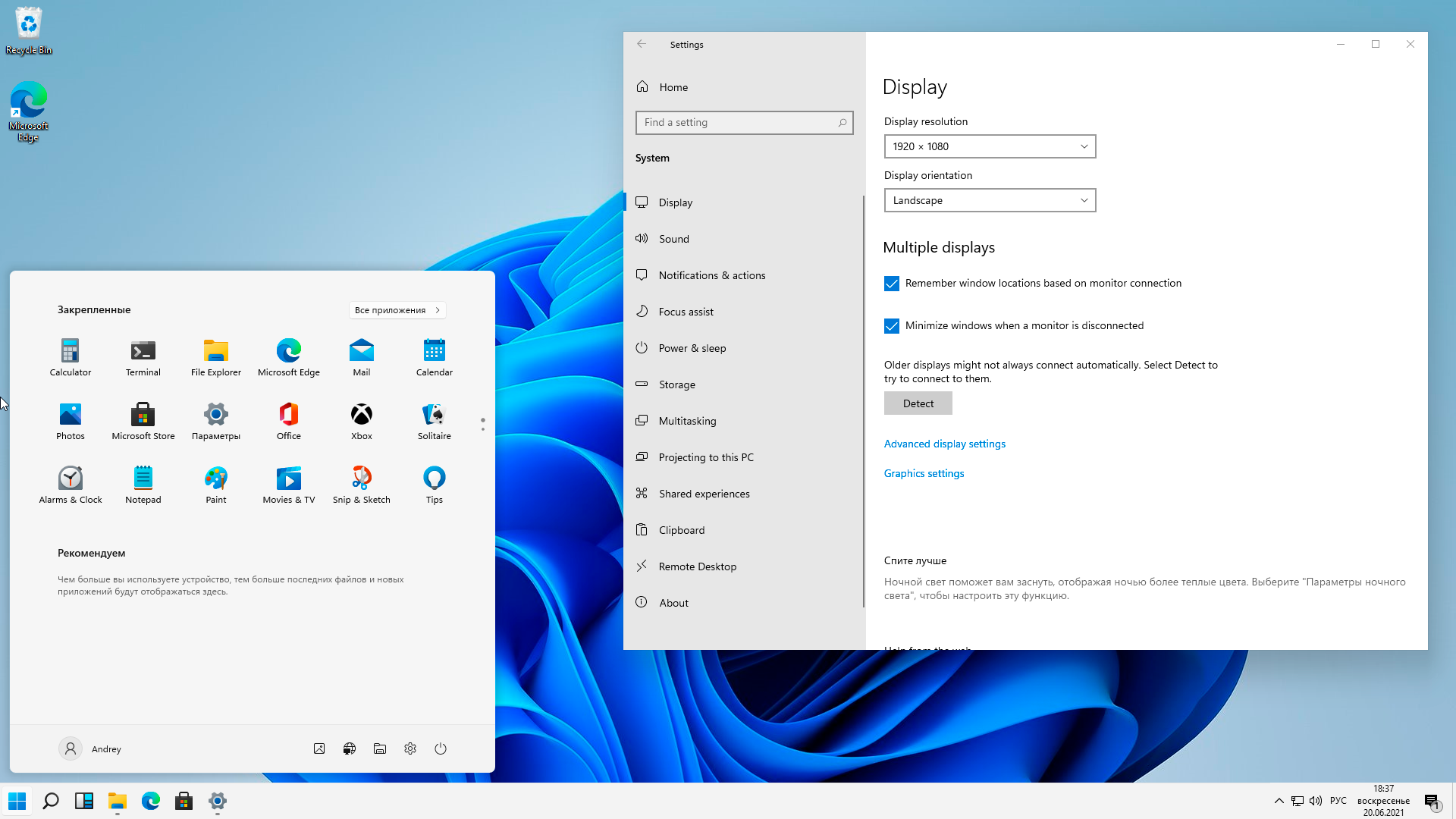Expand all apps list via Все приложения
Screen dimensions: 1456x819
coord(397,310)
